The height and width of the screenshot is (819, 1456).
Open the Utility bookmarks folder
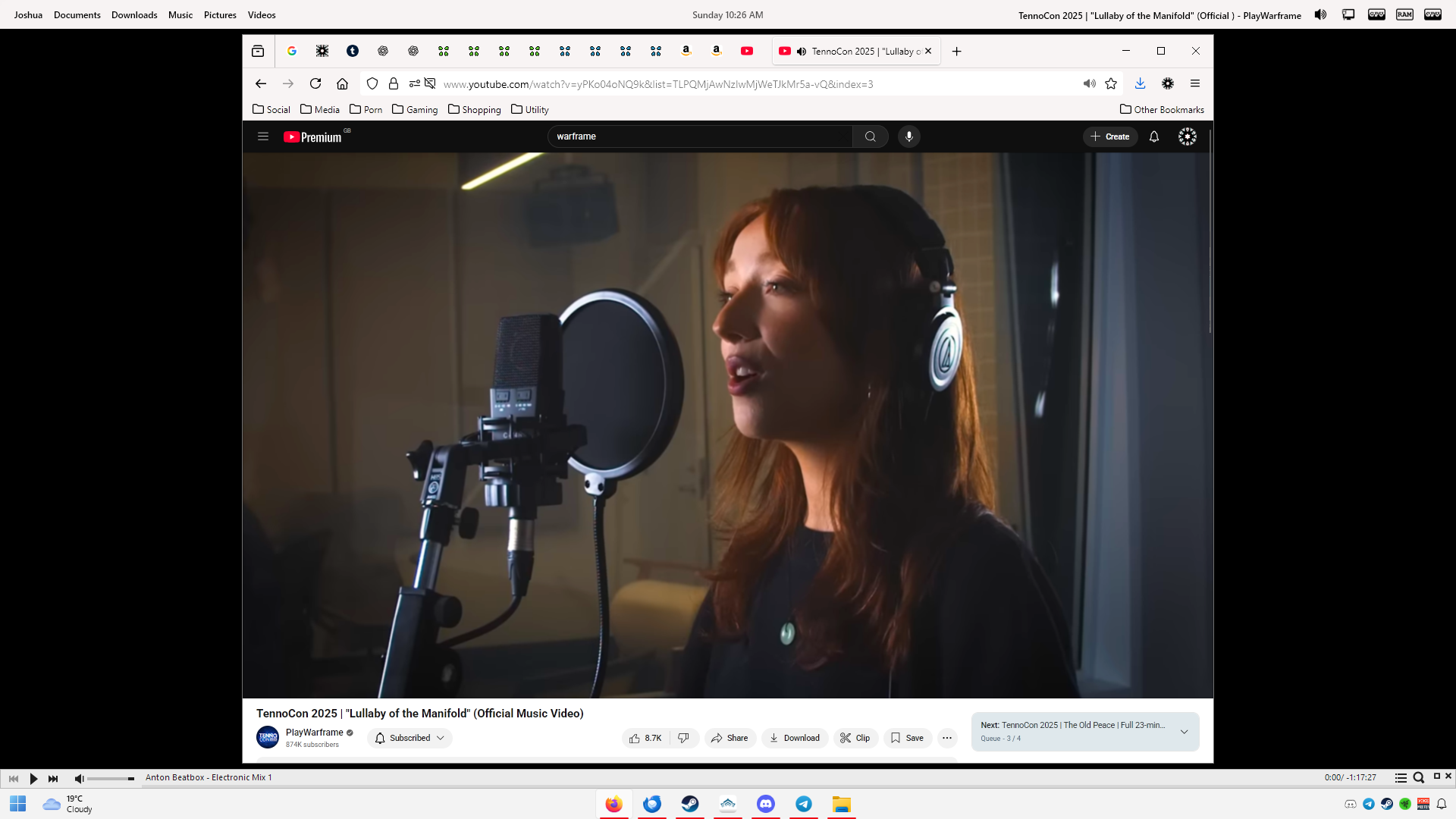click(530, 109)
